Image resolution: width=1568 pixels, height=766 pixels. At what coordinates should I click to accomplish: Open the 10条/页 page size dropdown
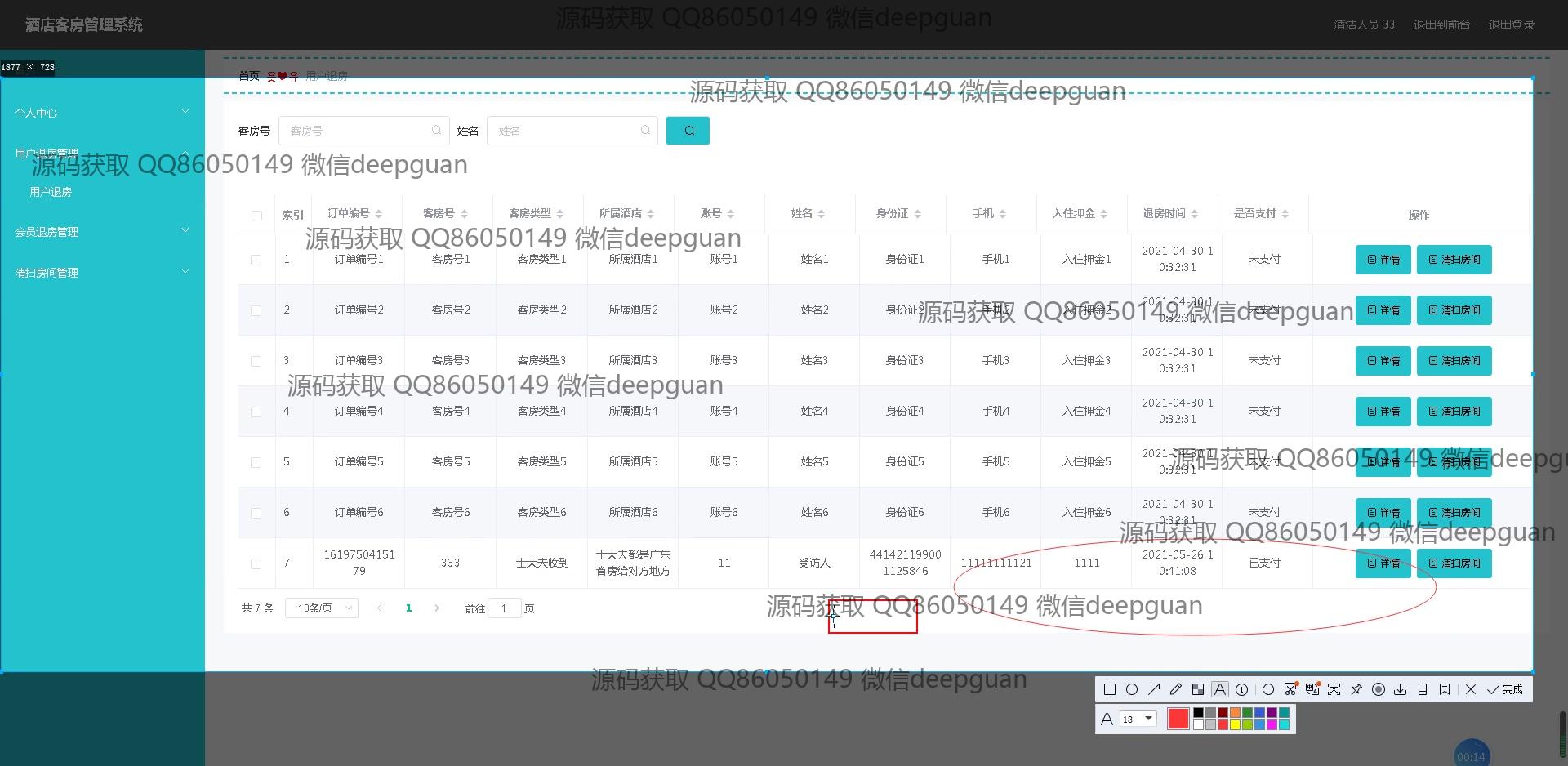pos(322,608)
